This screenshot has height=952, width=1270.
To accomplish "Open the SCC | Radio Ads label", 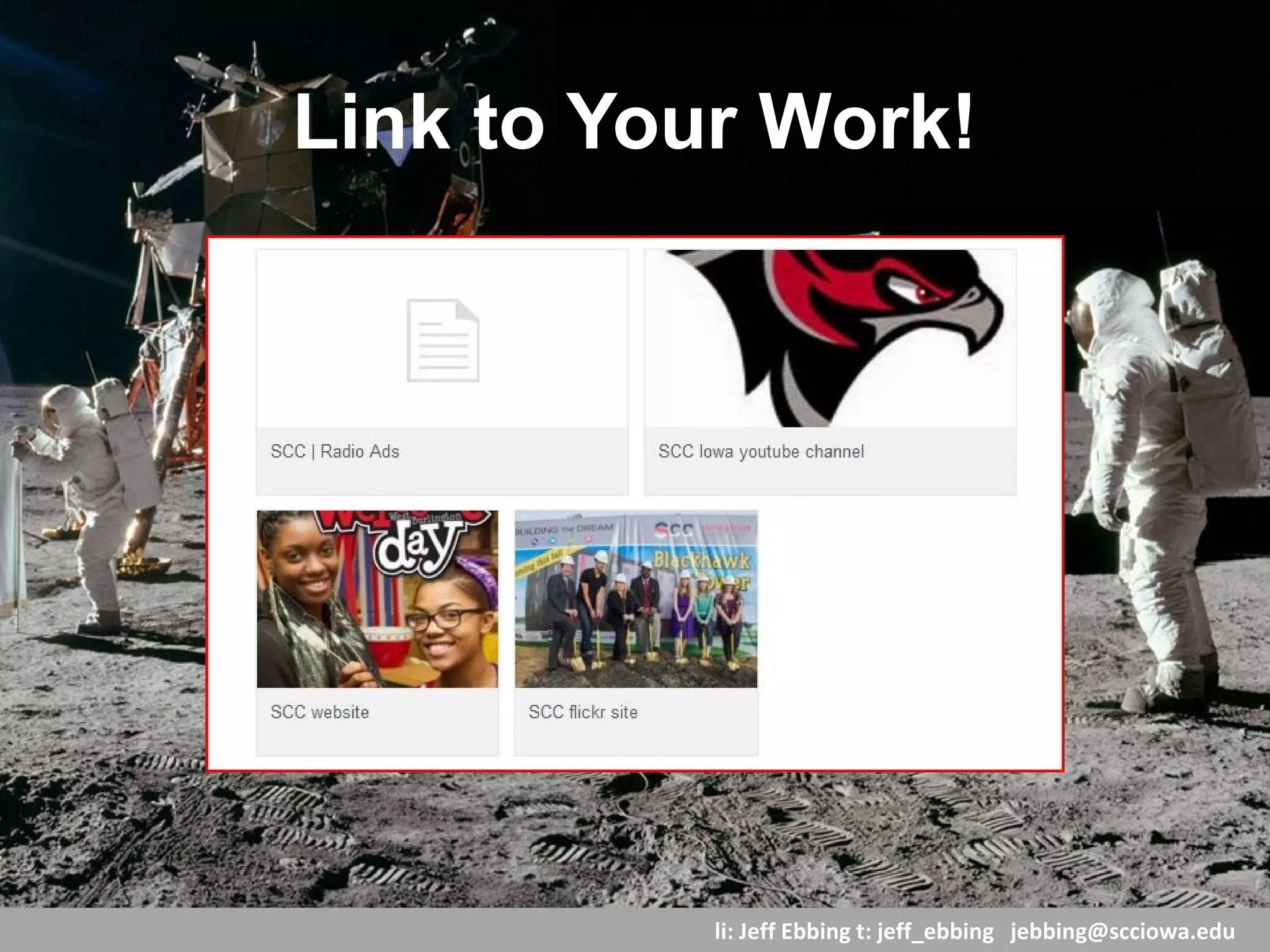I will coord(335,451).
